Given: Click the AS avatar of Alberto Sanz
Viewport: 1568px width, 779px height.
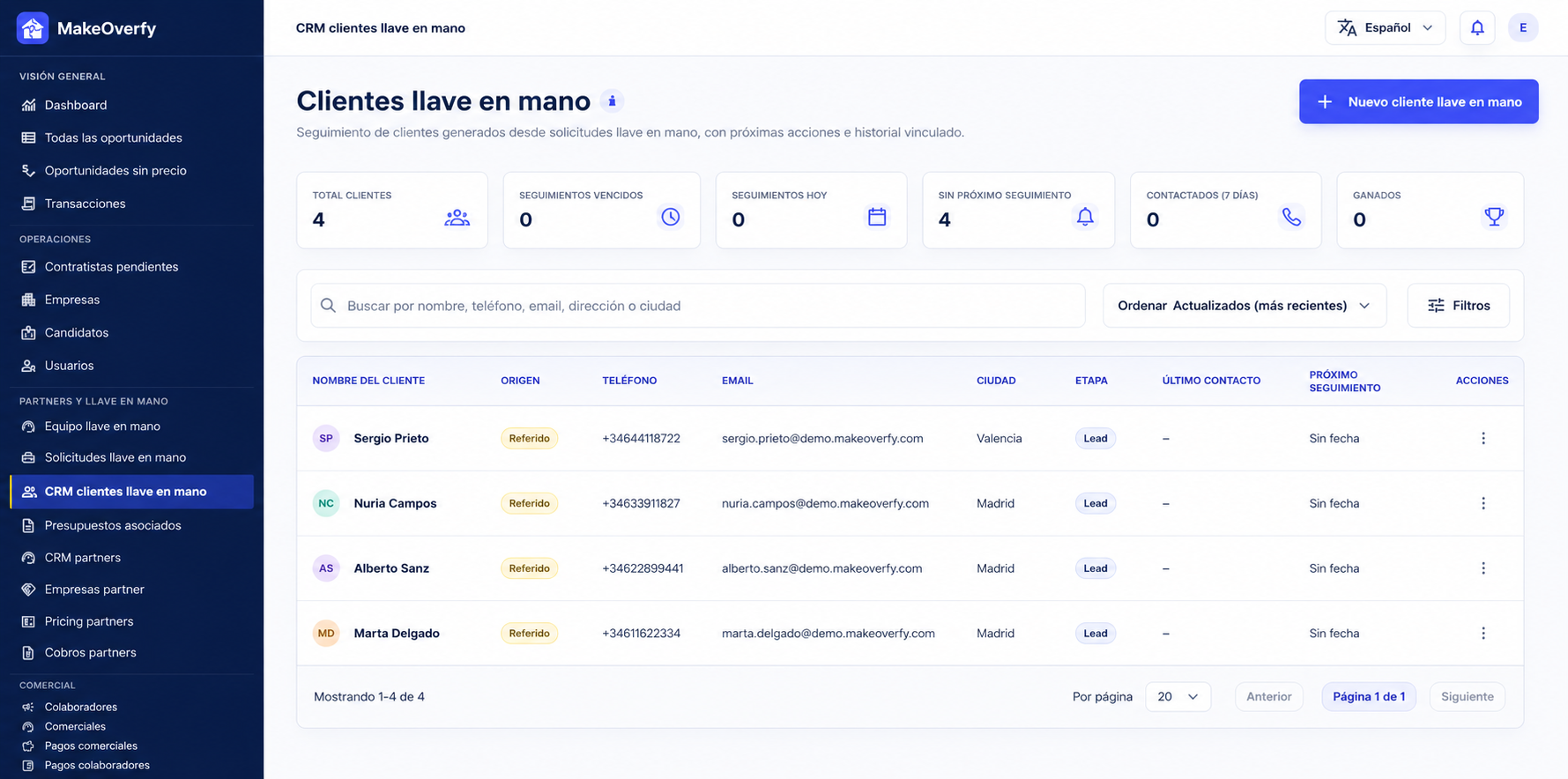Looking at the screenshot, I should coord(326,568).
